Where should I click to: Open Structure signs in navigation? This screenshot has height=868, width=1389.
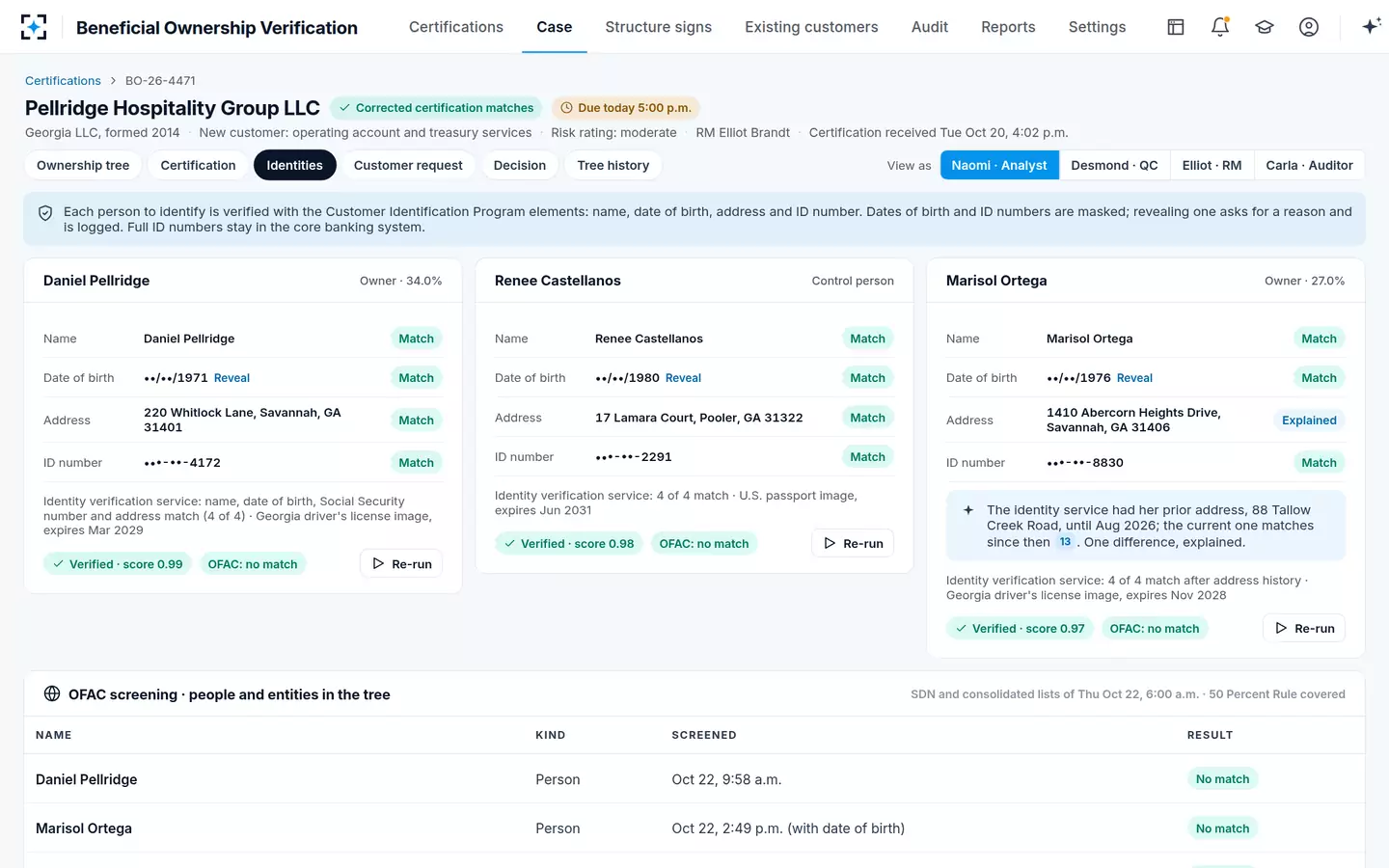click(x=659, y=27)
